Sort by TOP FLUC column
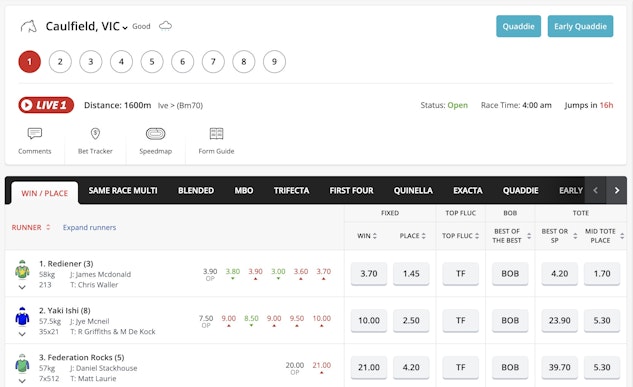This screenshot has width=633, height=387. click(x=461, y=236)
